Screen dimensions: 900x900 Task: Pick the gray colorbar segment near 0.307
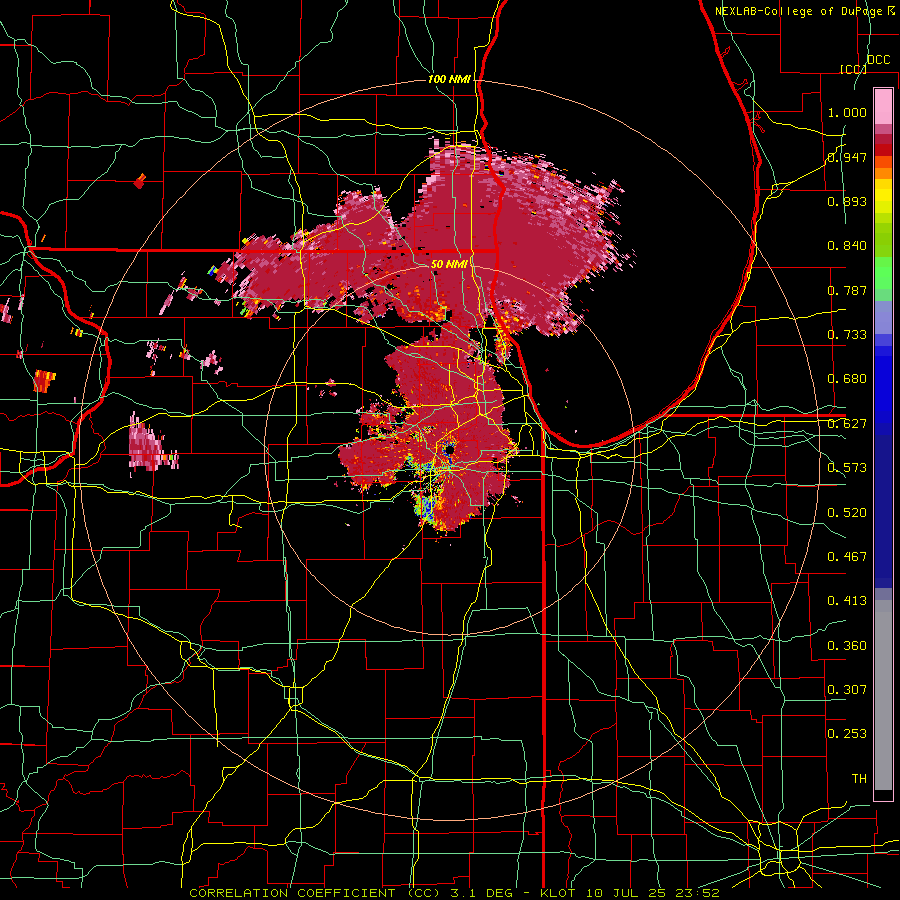tap(883, 695)
